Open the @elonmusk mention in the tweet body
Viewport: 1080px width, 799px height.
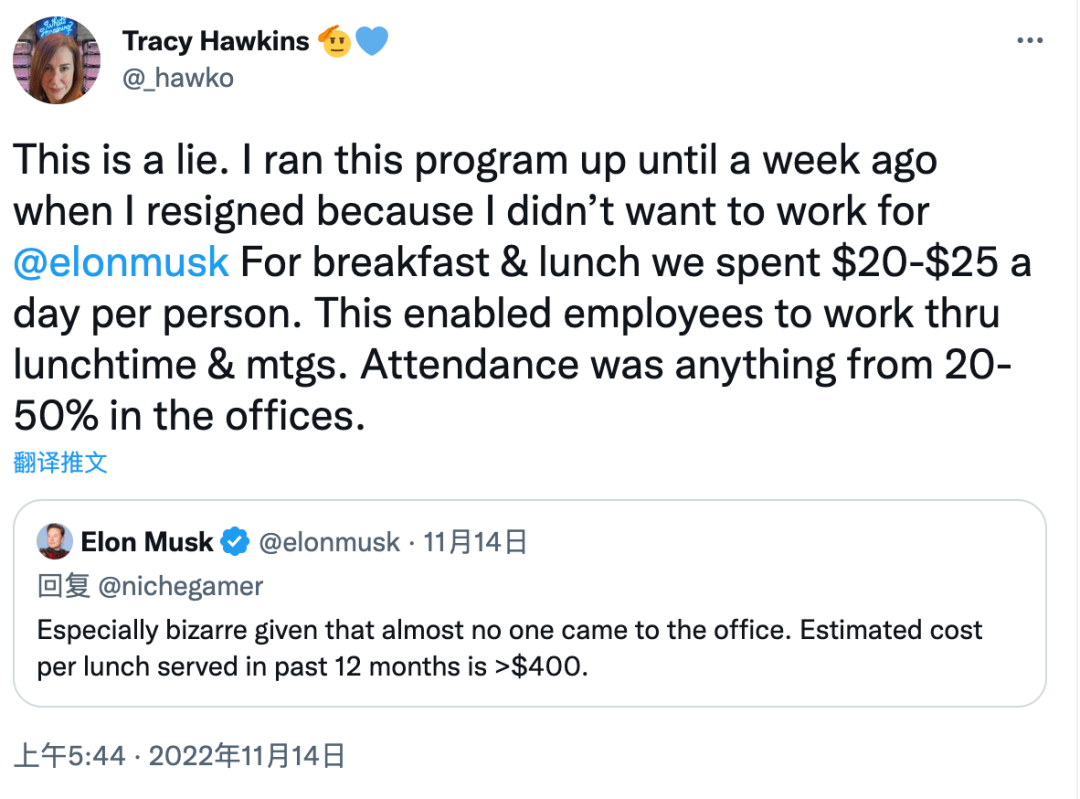tap(121, 262)
